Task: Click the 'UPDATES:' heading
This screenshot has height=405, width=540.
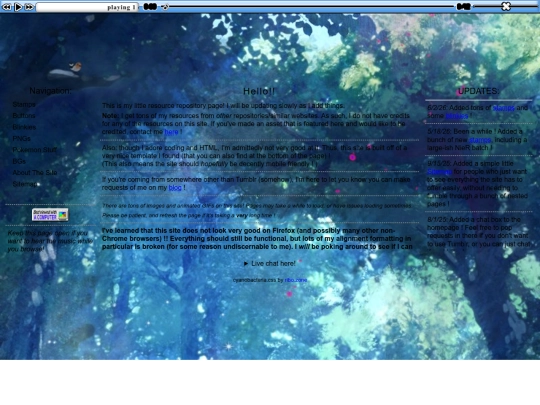Action: [x=478, y=91]
